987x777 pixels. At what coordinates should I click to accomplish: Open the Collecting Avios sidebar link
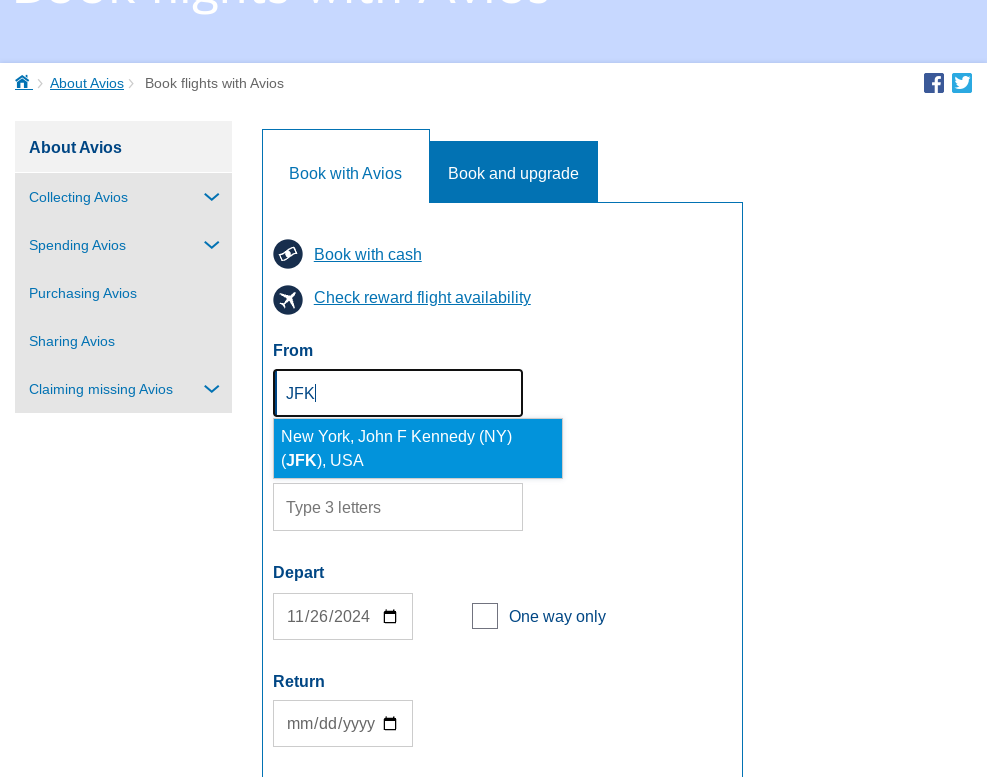point(78,197)
